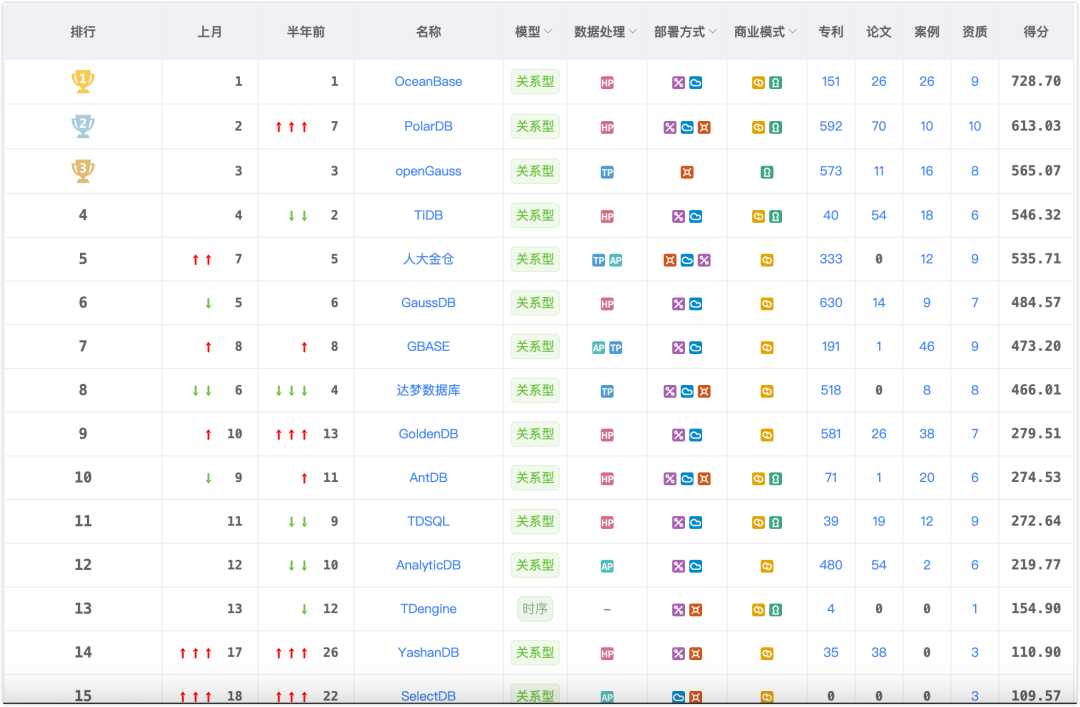Open the 人大金仓 database link
The image size is (1080, 707).
coord(428,259)
